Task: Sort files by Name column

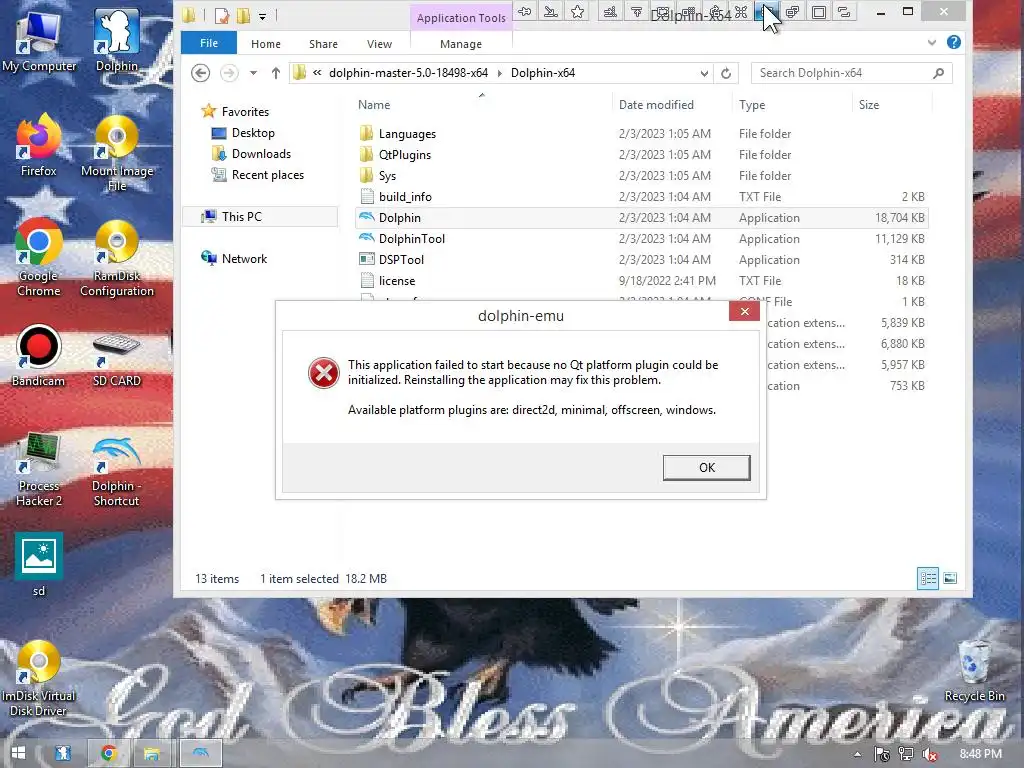Action: pyautogui.click(x=374, y=104)
